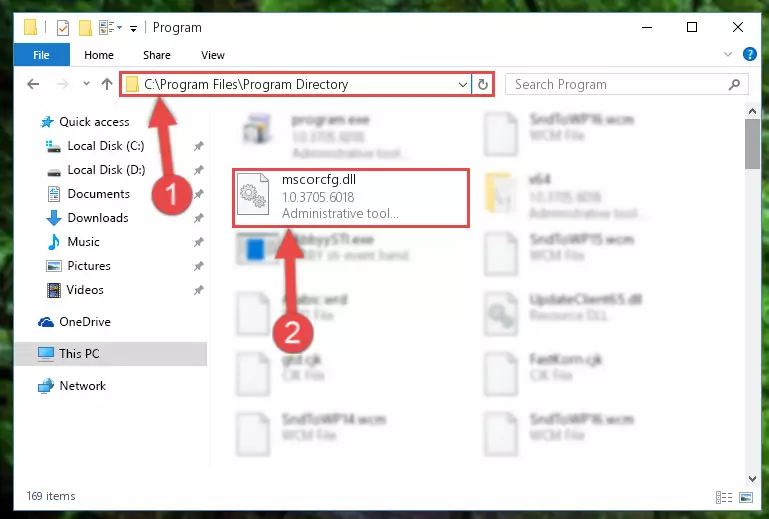The image size is (769, 519).
Task: Click the vertical scrollbar thumb
Action: pyautogui.click(x=752, y=144)
